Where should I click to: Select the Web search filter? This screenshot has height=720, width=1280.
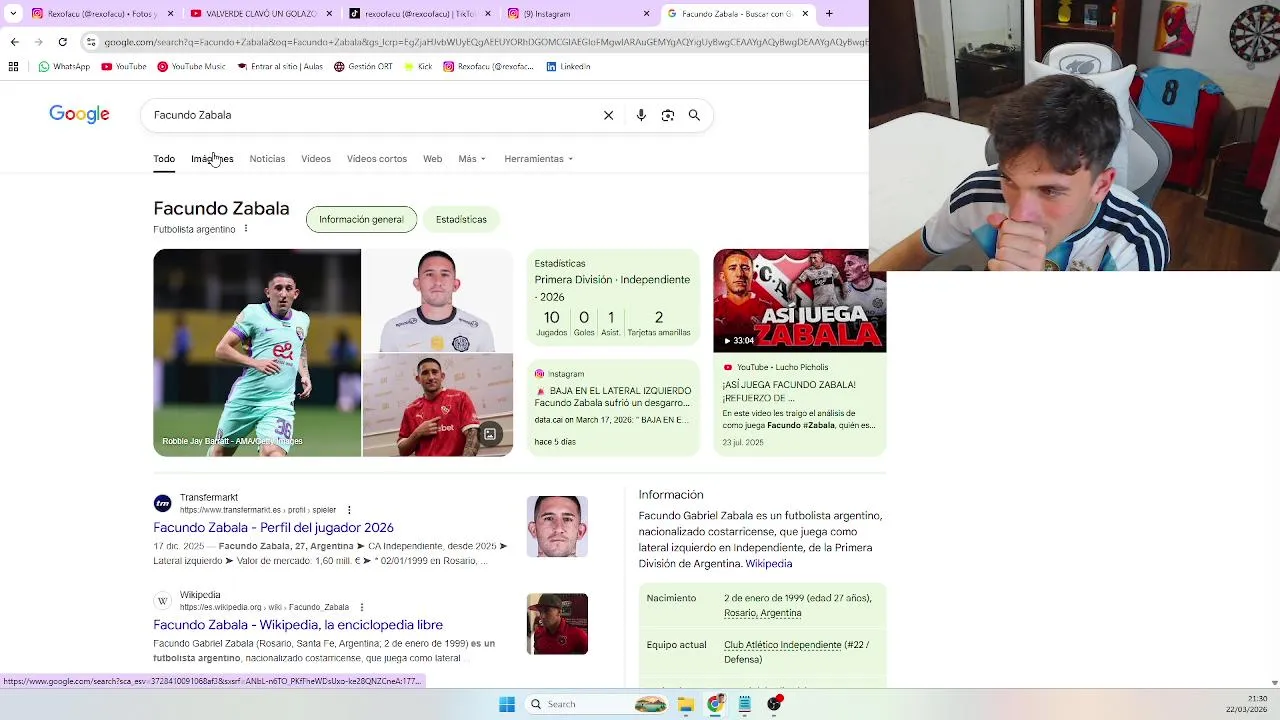[432, 159]
